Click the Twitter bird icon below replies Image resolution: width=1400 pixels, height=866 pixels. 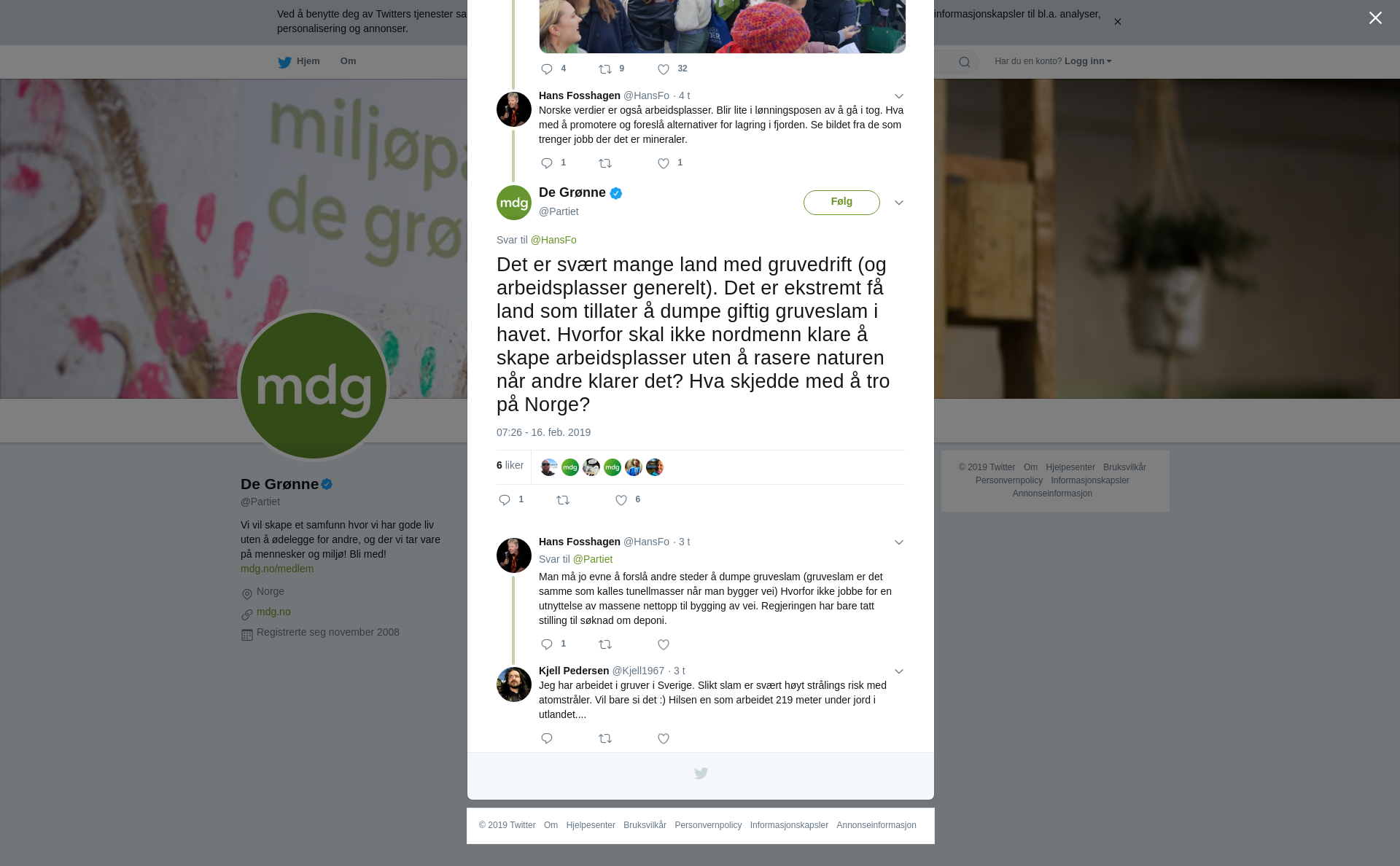pos(701,773)
